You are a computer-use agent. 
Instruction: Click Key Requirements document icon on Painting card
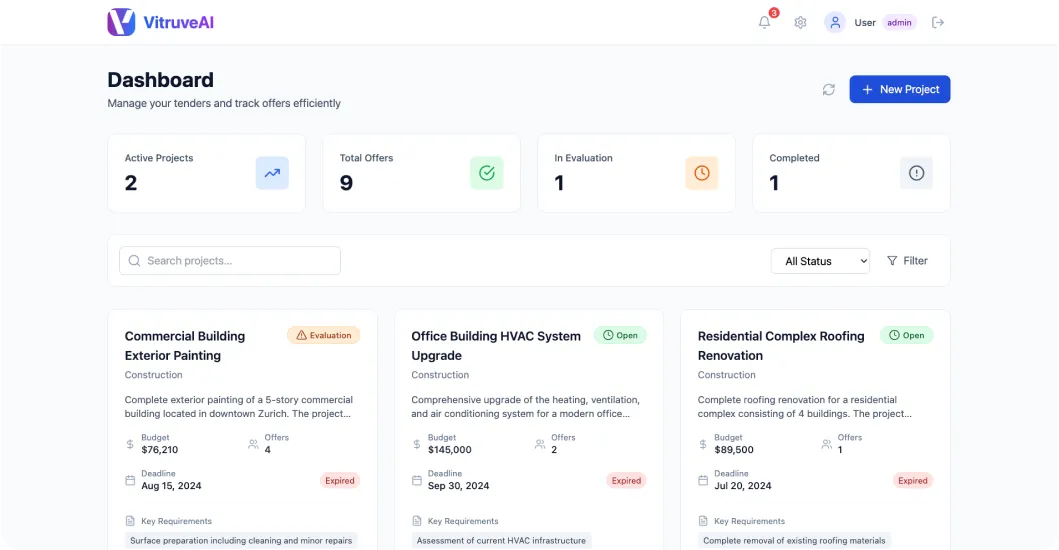(130, 521)
